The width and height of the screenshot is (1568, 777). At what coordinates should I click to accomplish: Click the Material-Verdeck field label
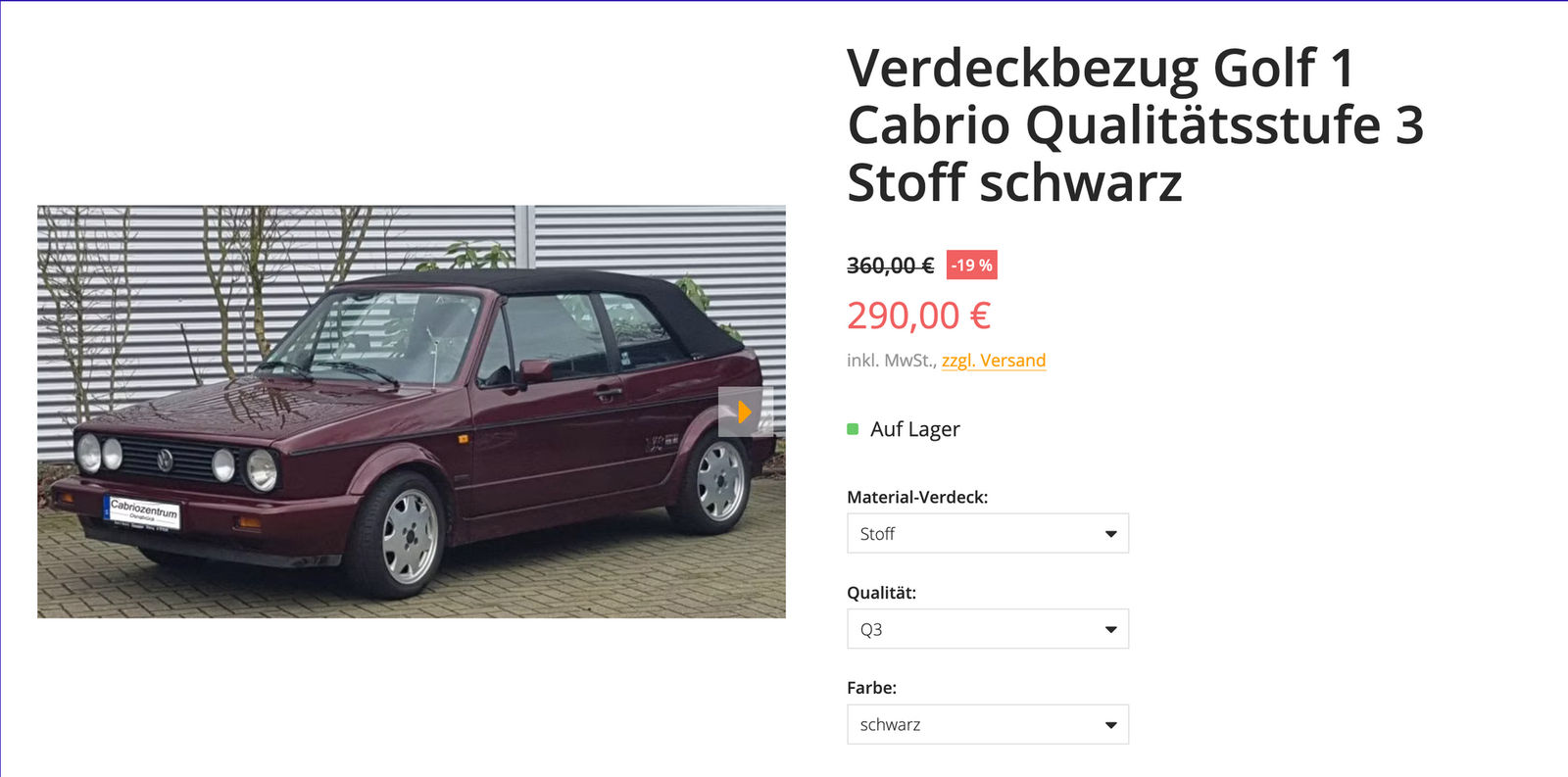coord(917,497)
